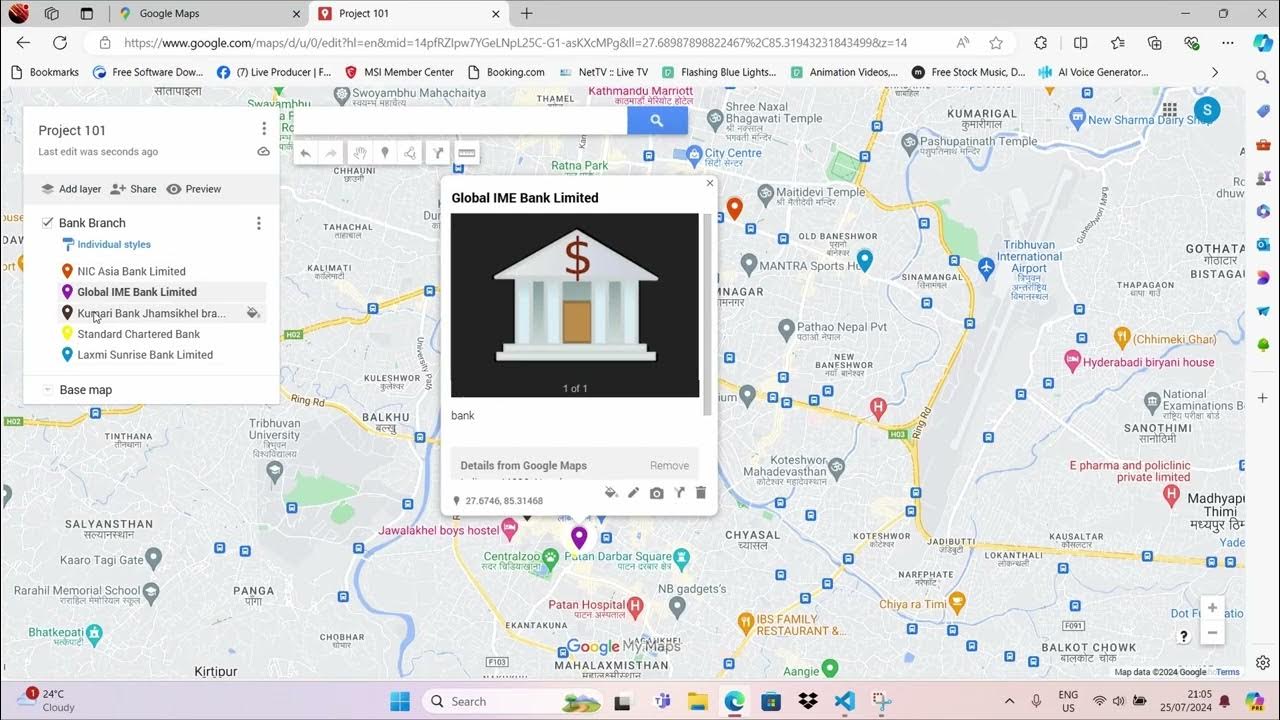Open the style paint bucket in popup
Viewport: 1280px width, 720px height.
(x=611, y=493)
